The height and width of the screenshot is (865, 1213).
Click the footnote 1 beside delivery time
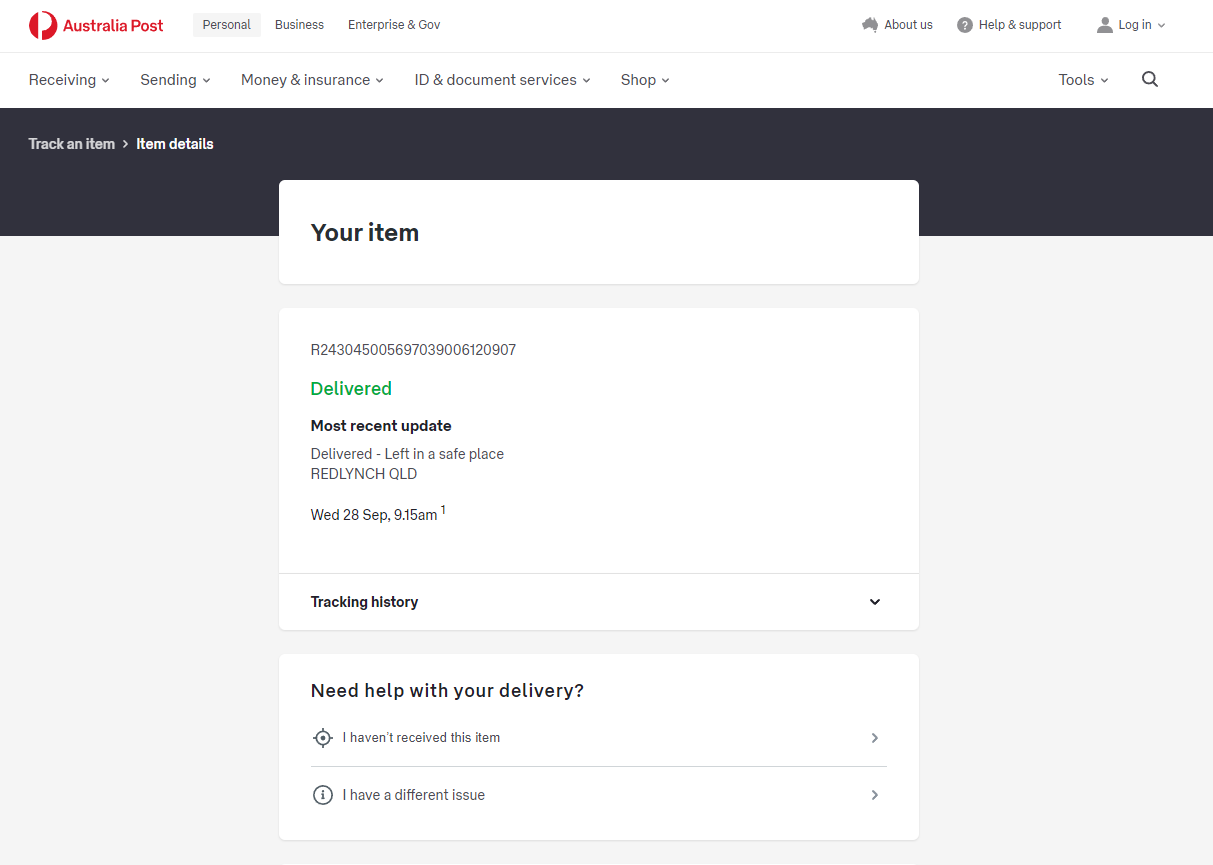pyautogui.click(x=443, y=511)
